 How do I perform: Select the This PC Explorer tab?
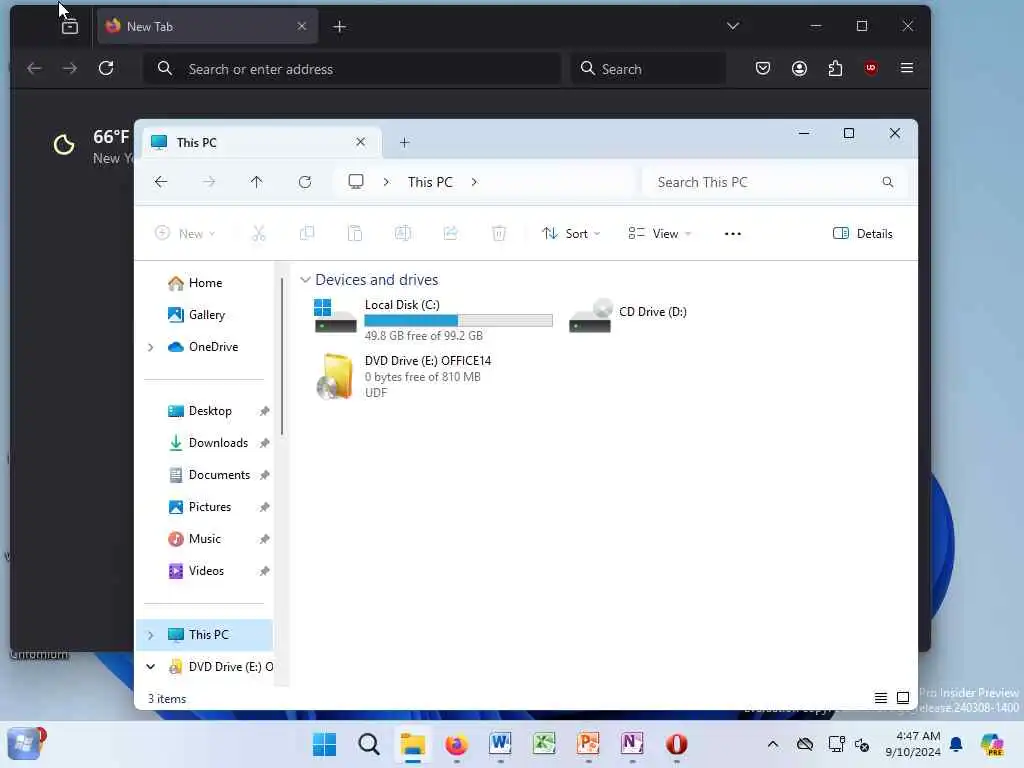tap(261, 142)
